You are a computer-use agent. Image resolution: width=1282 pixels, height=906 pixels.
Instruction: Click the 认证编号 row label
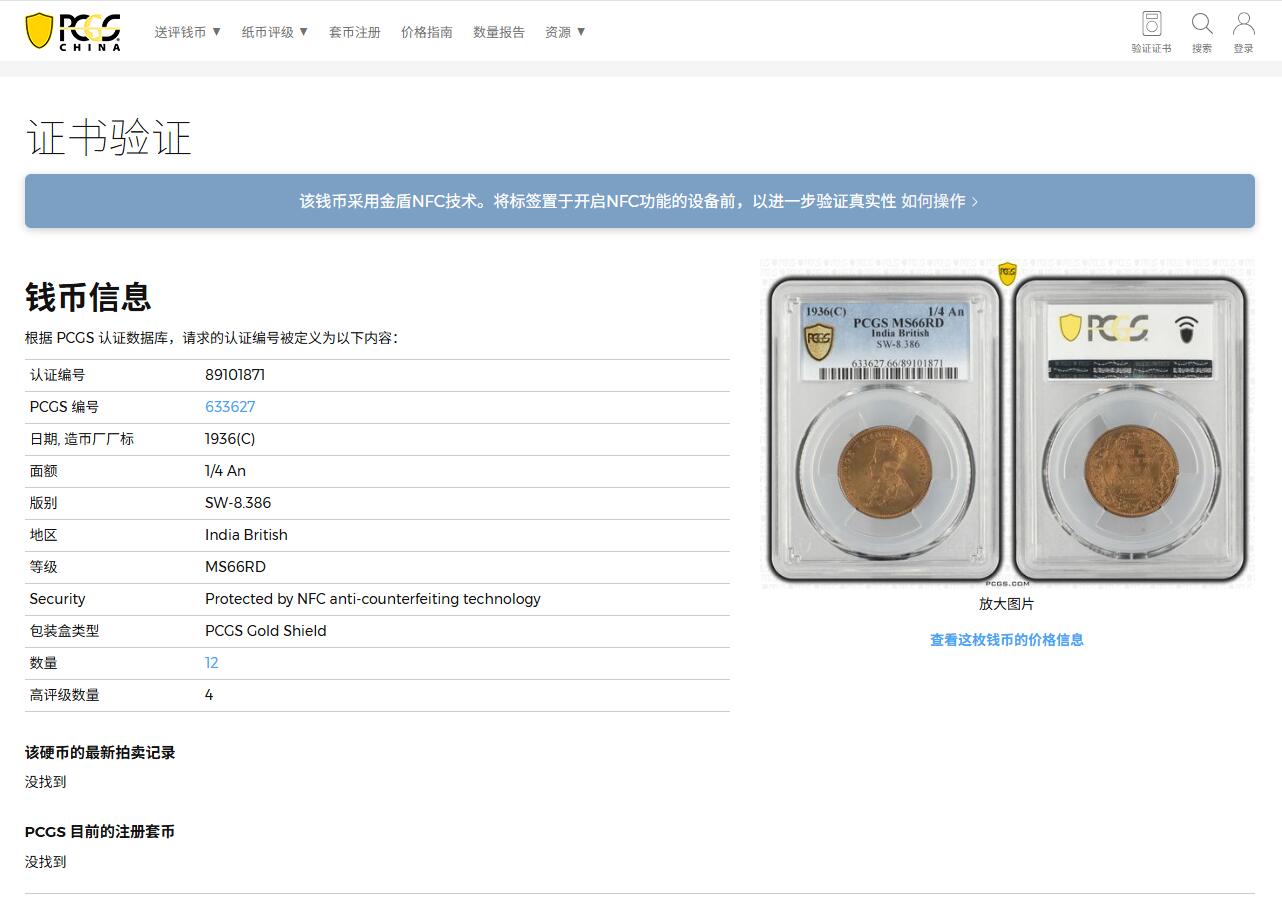click(x=57, y=375)
